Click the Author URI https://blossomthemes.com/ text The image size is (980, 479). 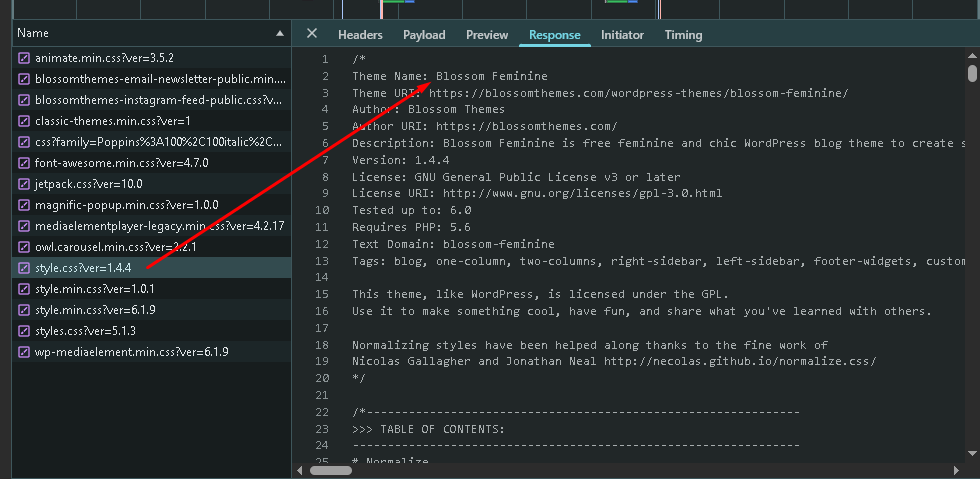[526, 126]
